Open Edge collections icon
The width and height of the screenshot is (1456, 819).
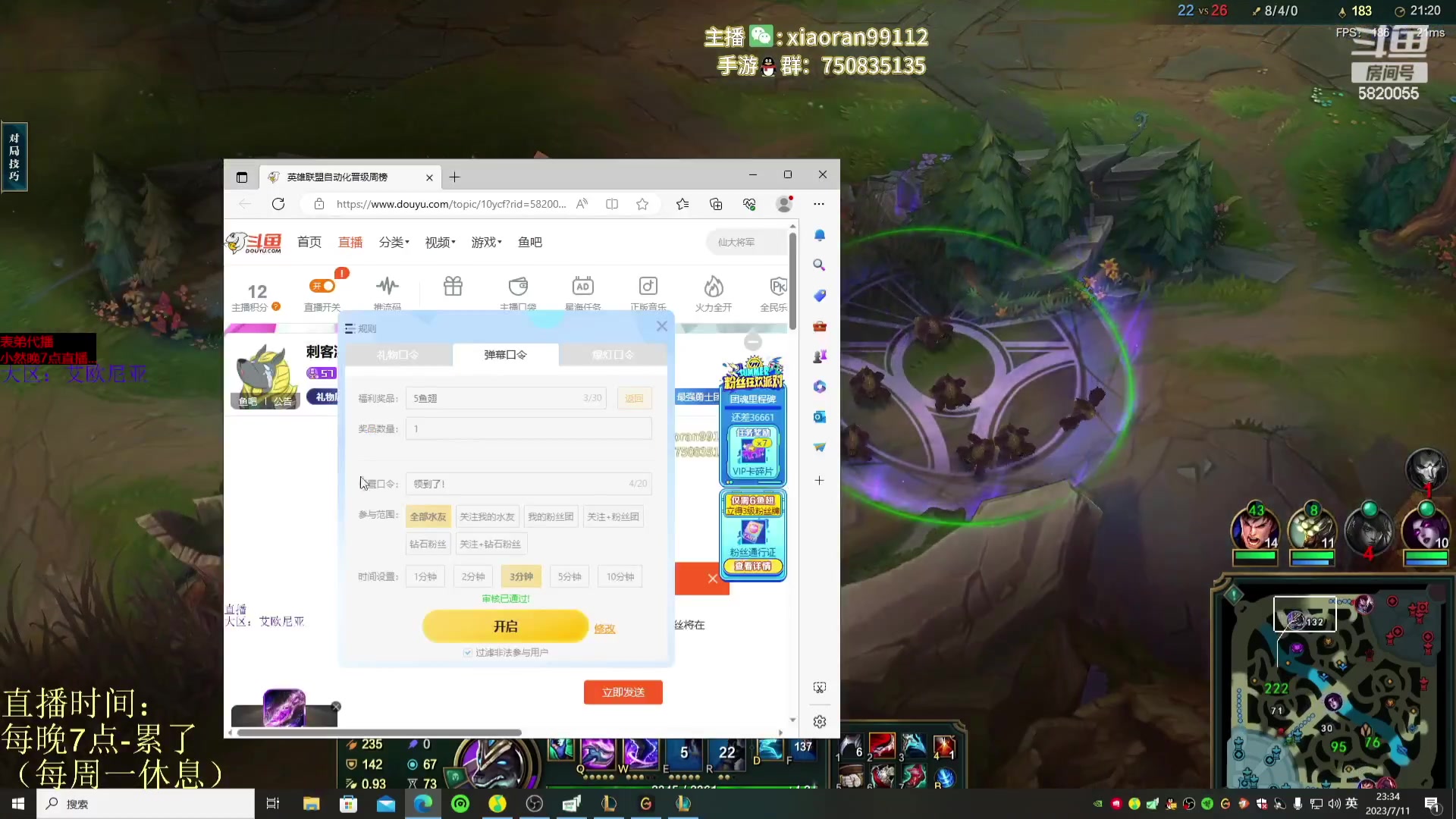tap(716, 204)
